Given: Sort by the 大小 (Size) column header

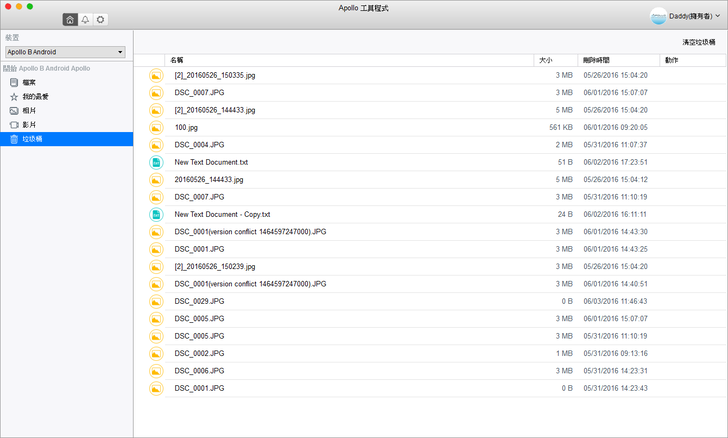Looking at the screenshot, I should pos(545,60).
